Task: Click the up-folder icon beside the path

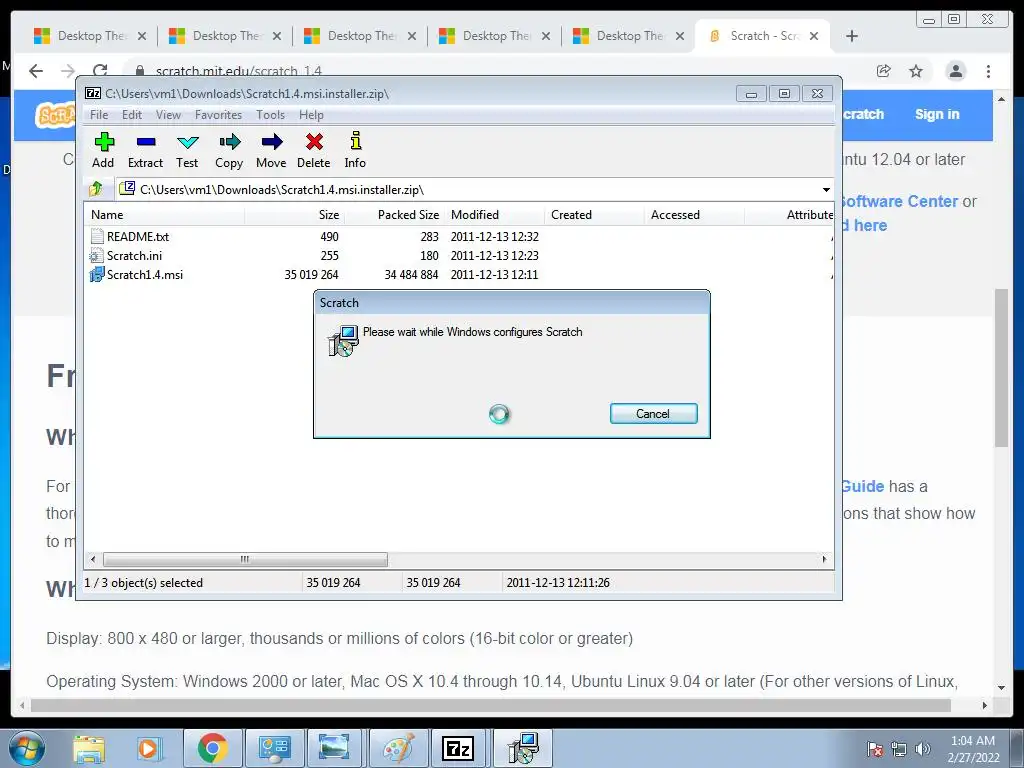Action: click(96, 189)
